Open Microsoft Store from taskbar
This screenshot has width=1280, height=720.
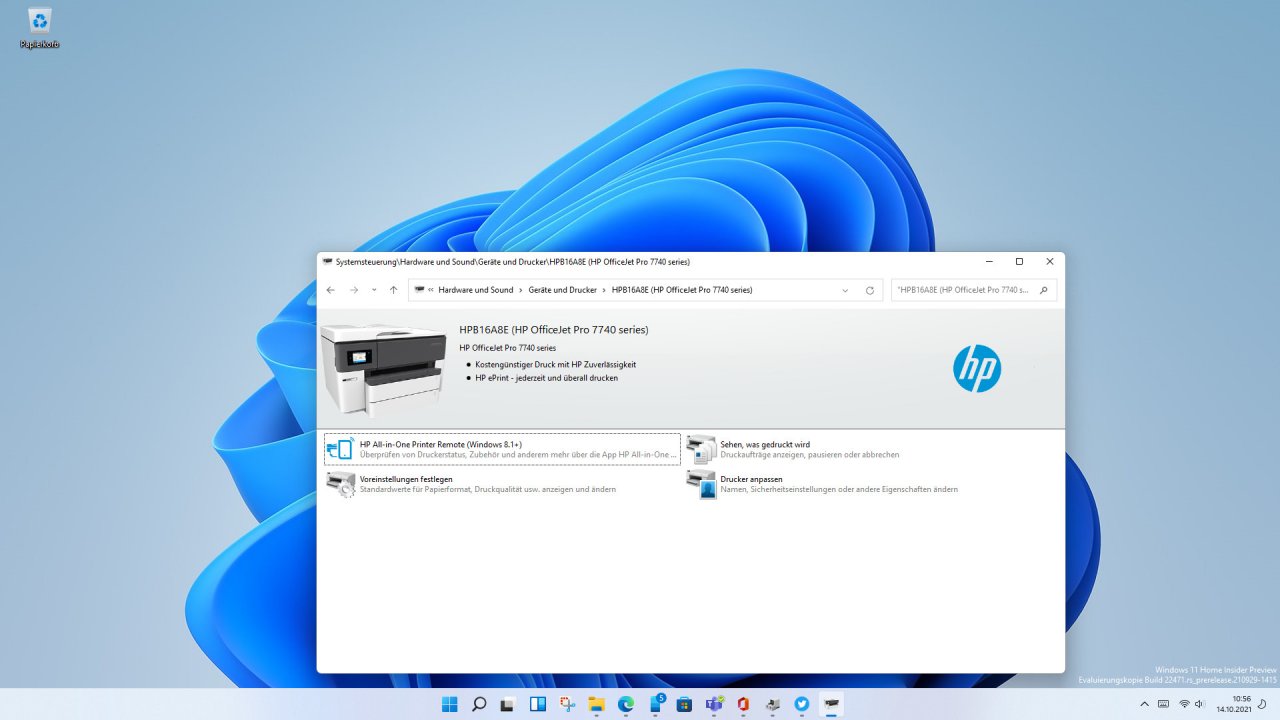[684, 704]
